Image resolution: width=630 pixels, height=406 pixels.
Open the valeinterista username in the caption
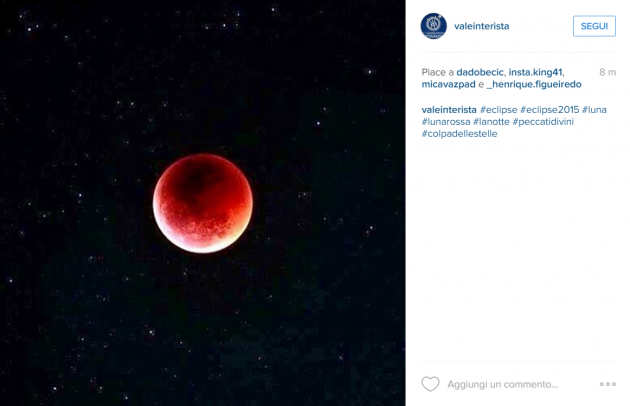pyautogui.click(x=449, y=110)
